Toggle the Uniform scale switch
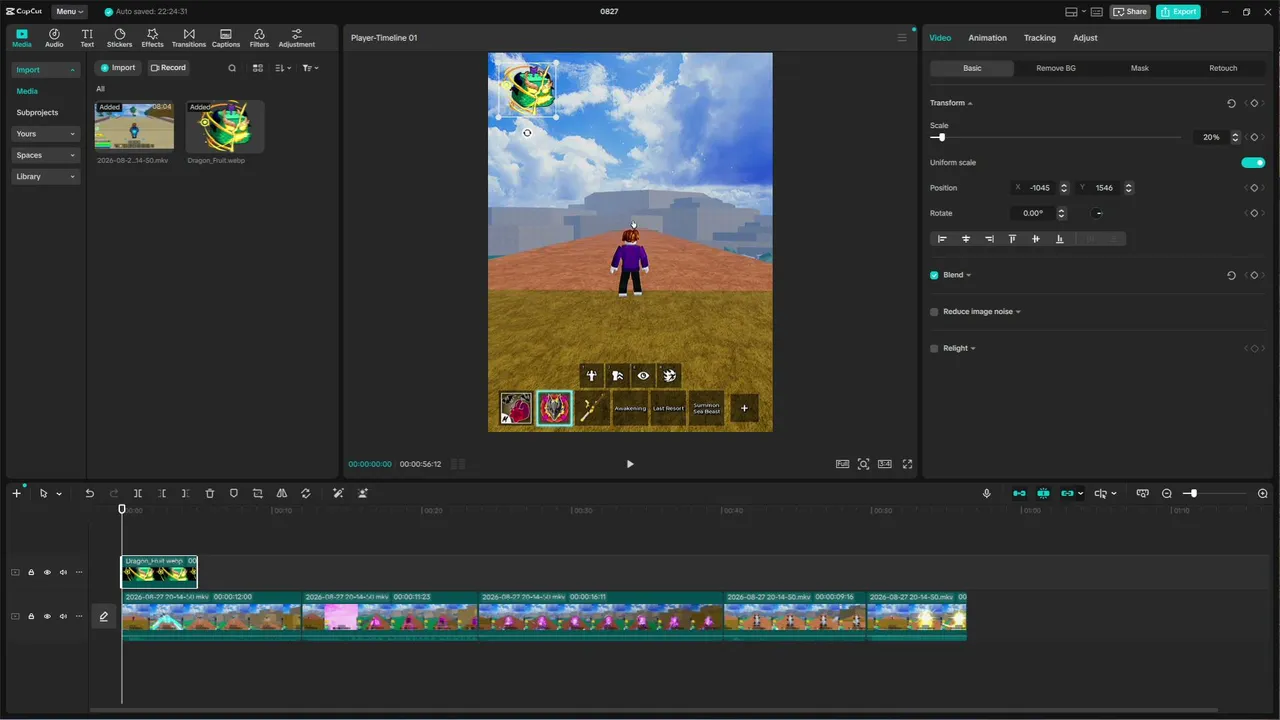 (1253, 162)
